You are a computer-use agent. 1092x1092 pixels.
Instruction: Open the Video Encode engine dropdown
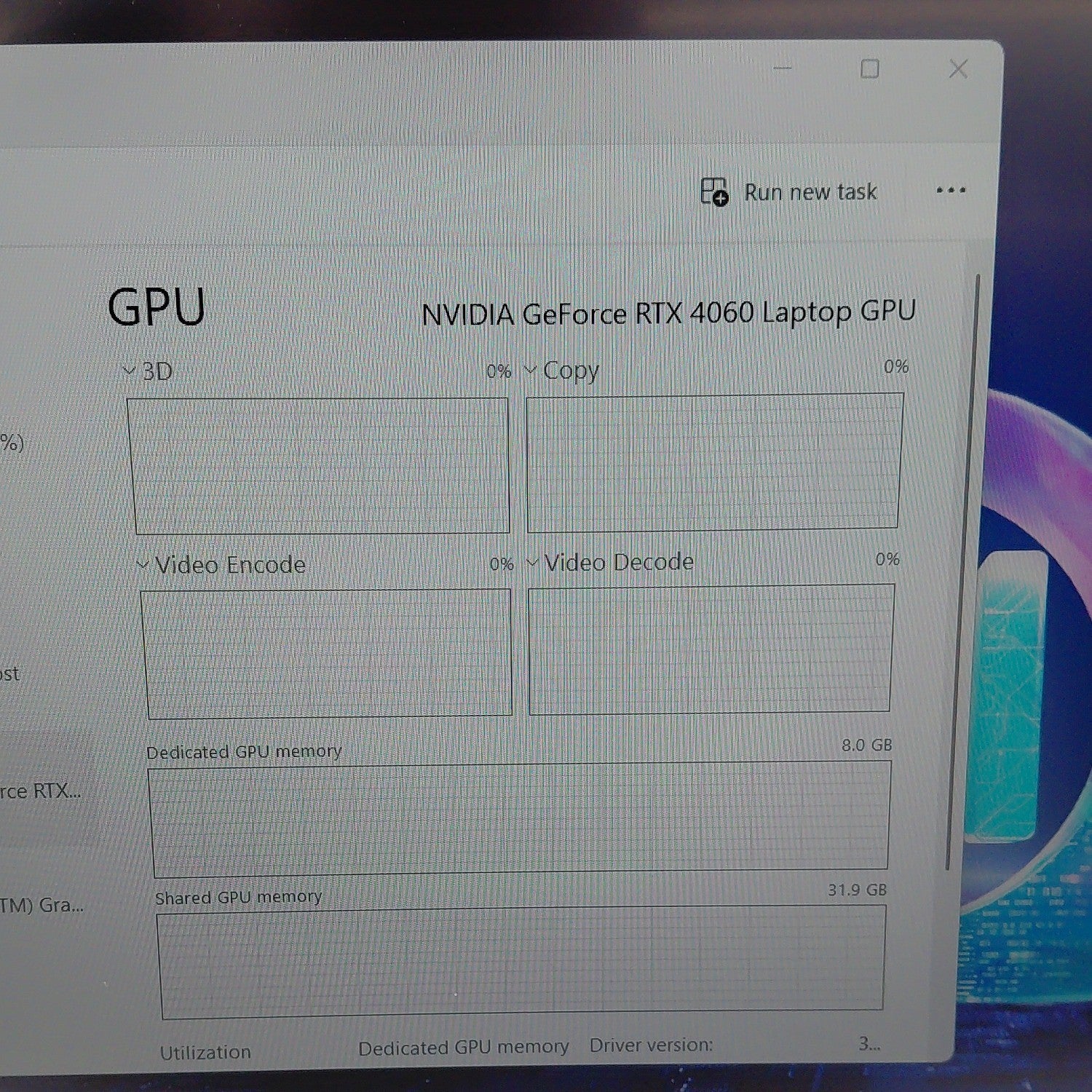[143, 564]
